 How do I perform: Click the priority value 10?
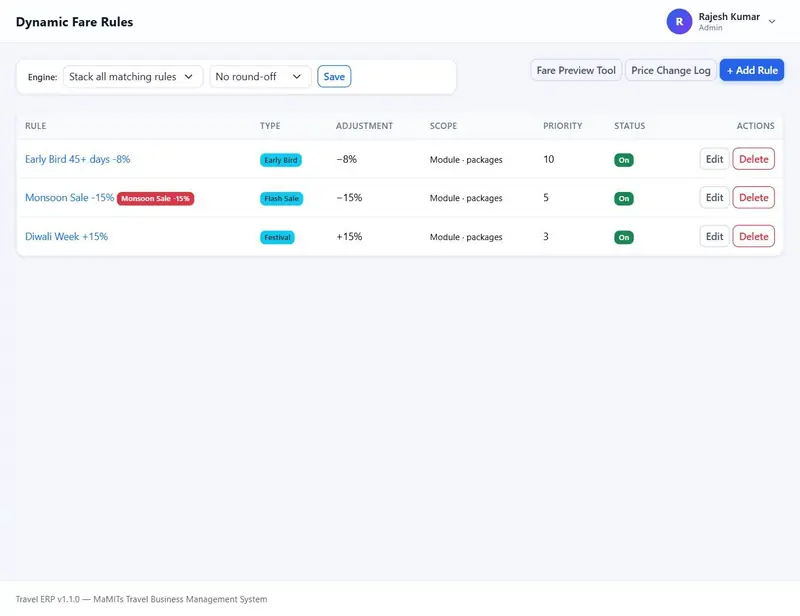(548, 159)
